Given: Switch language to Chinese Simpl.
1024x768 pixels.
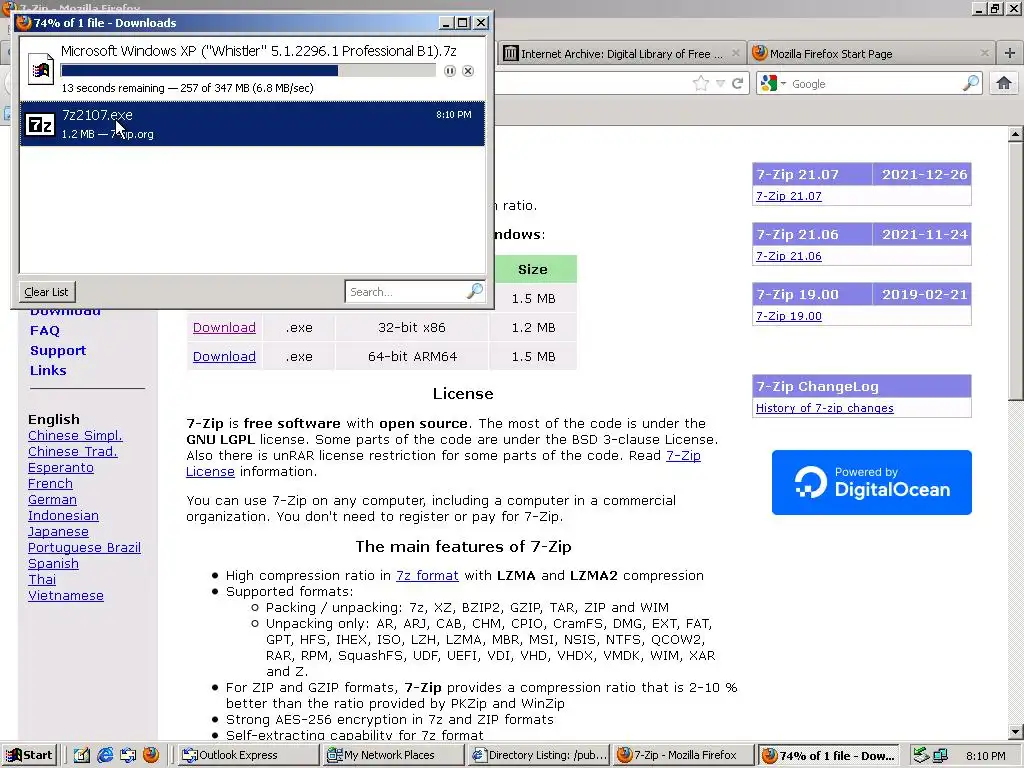Looking at the screenshot, I should [x=75, y=436].
